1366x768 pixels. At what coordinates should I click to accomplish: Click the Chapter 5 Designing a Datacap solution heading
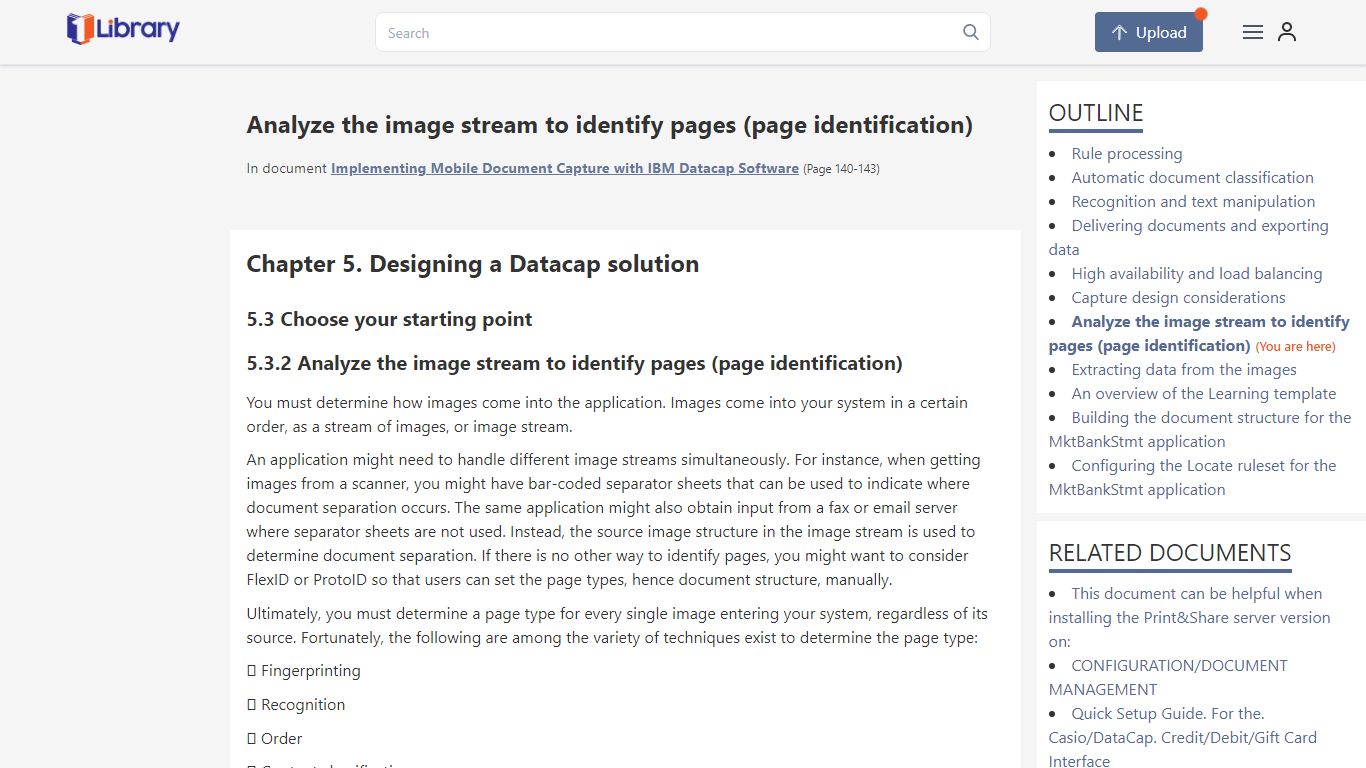click(473, 264)
